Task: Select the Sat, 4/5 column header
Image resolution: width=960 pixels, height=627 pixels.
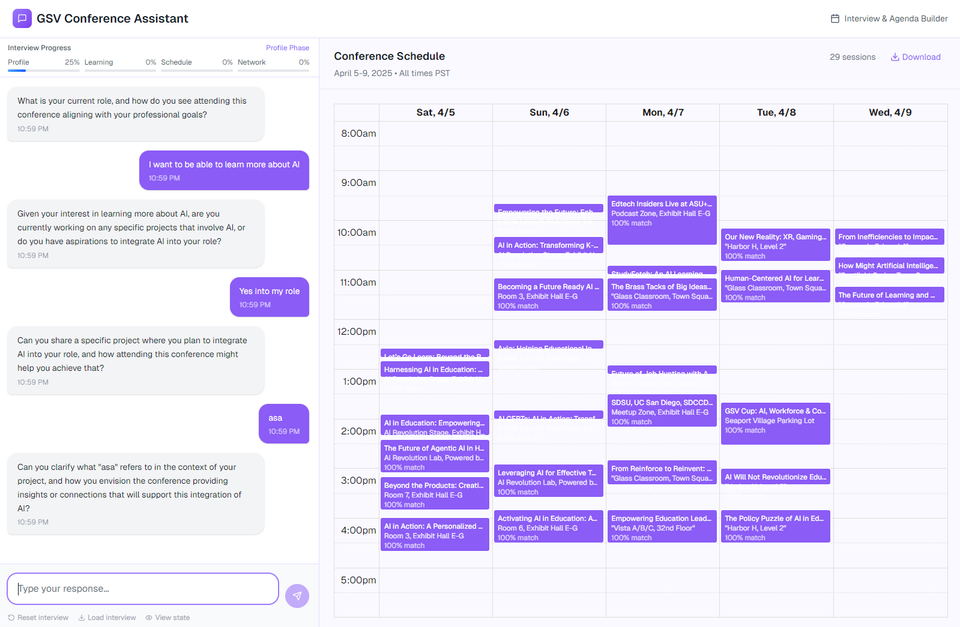Action: pyautogui.click(x=435, y=113)
